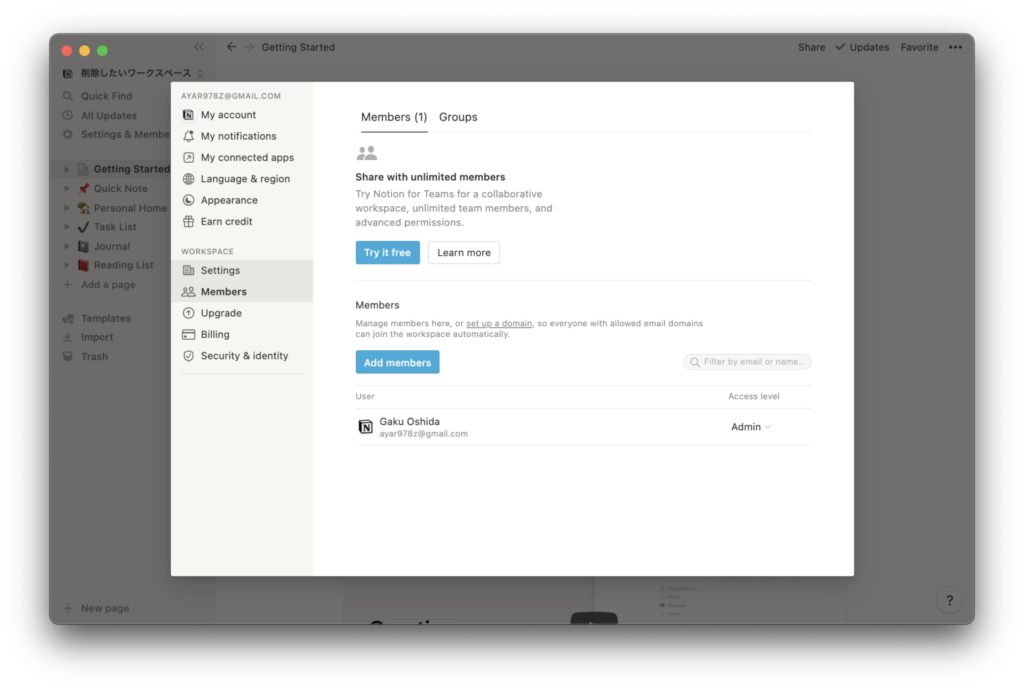Image resolution: width=1024 pixels, height=690 pixels.
Task: Click the Quick Find magnifier icon
Action: (67, 96)
